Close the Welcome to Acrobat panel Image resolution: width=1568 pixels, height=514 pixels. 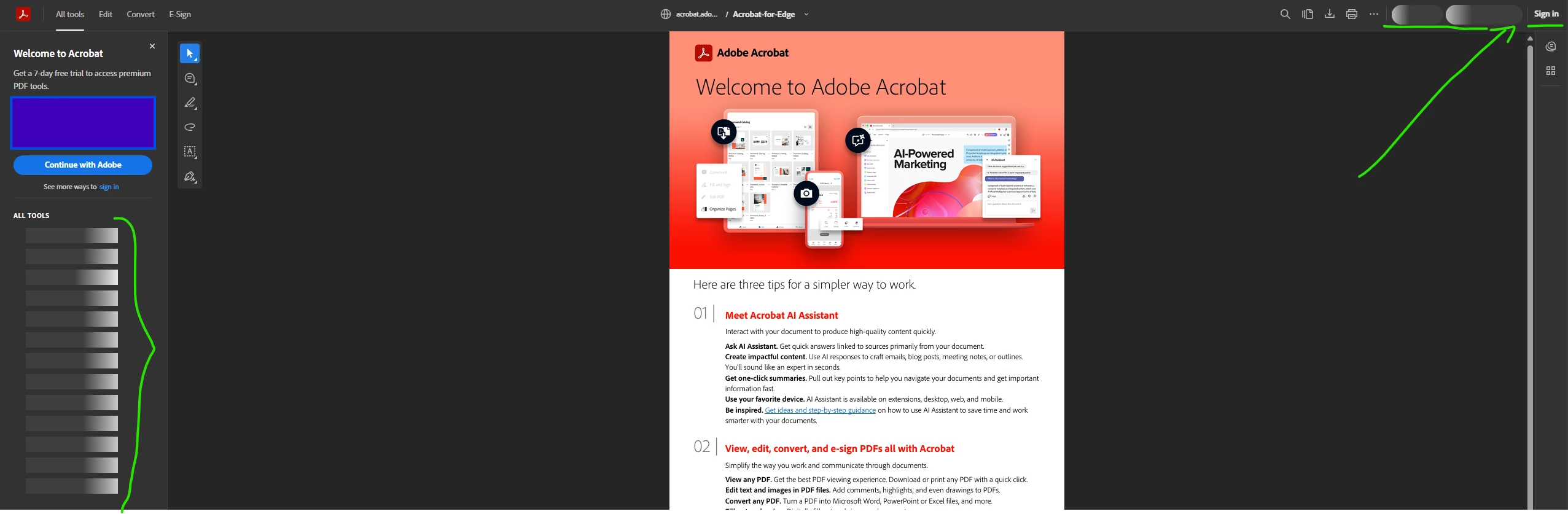(x=152, y=46)
